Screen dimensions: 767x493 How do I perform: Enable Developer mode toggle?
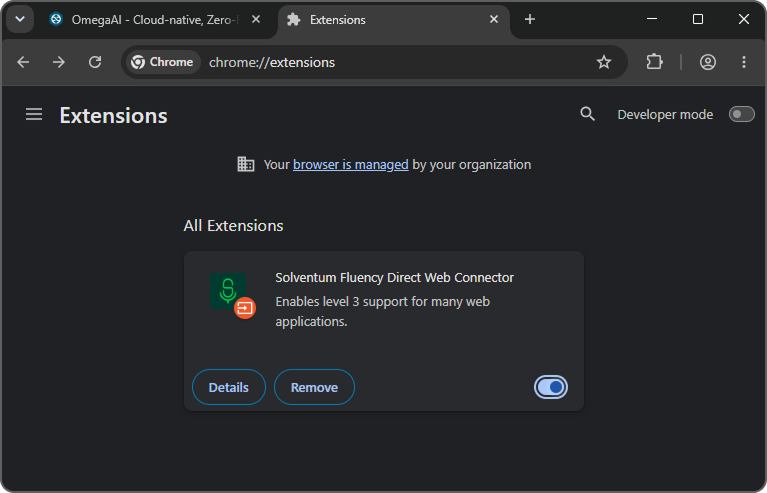tap(742, 114)
